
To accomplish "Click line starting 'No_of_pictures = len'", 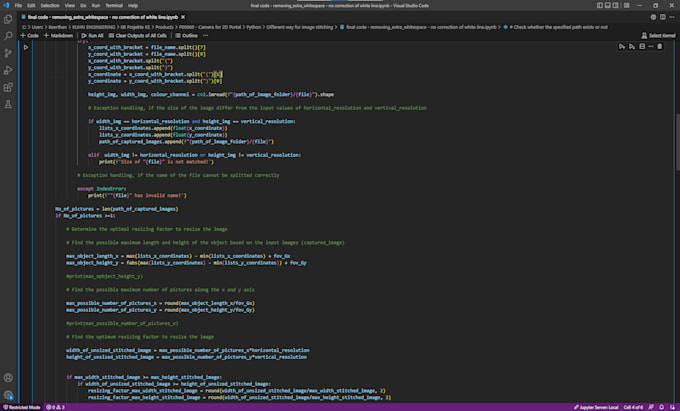I will coord(117,209).
